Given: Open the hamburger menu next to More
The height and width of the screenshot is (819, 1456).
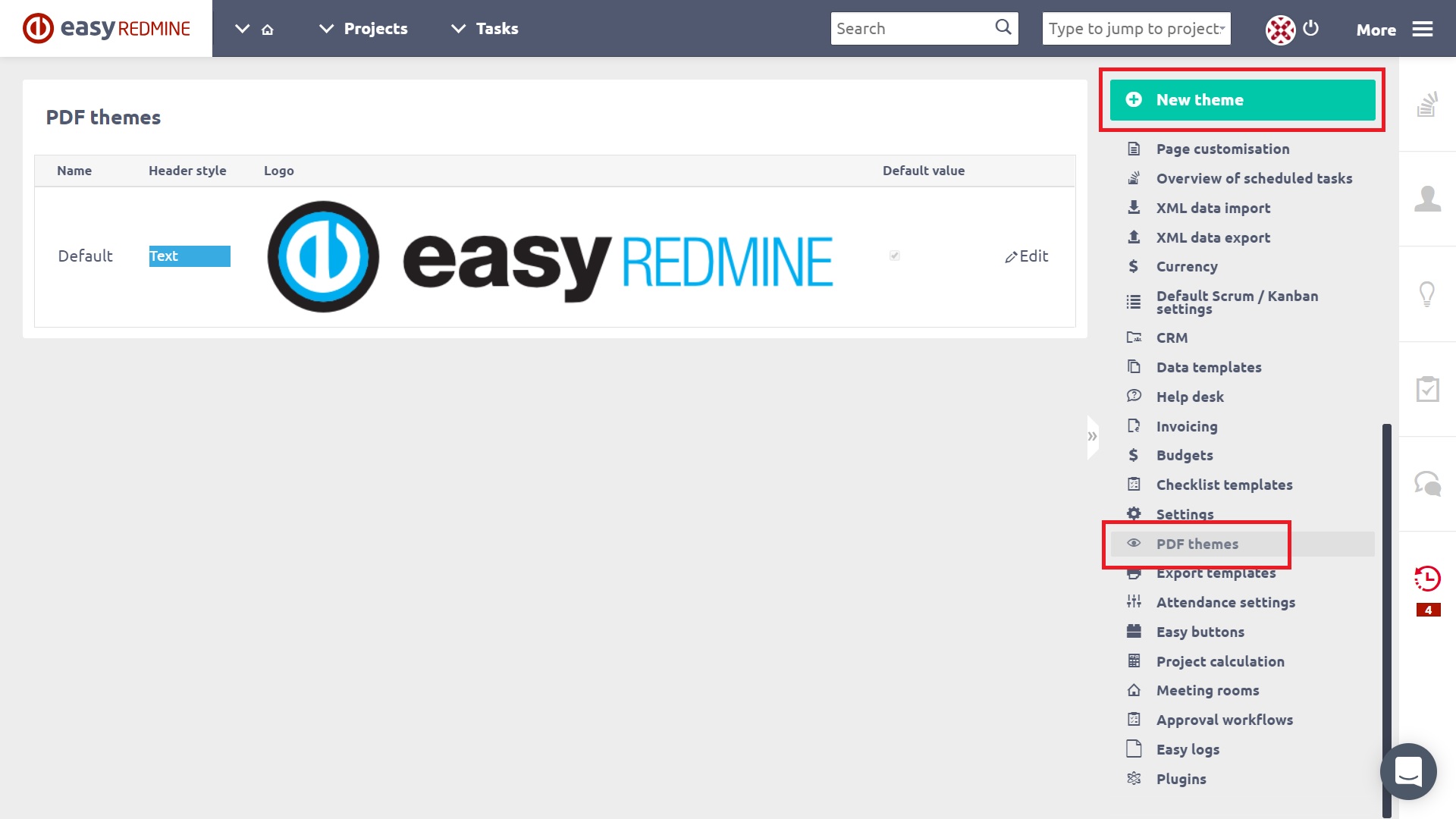Looking at the screenshot, I should [x=1424, y=28].
